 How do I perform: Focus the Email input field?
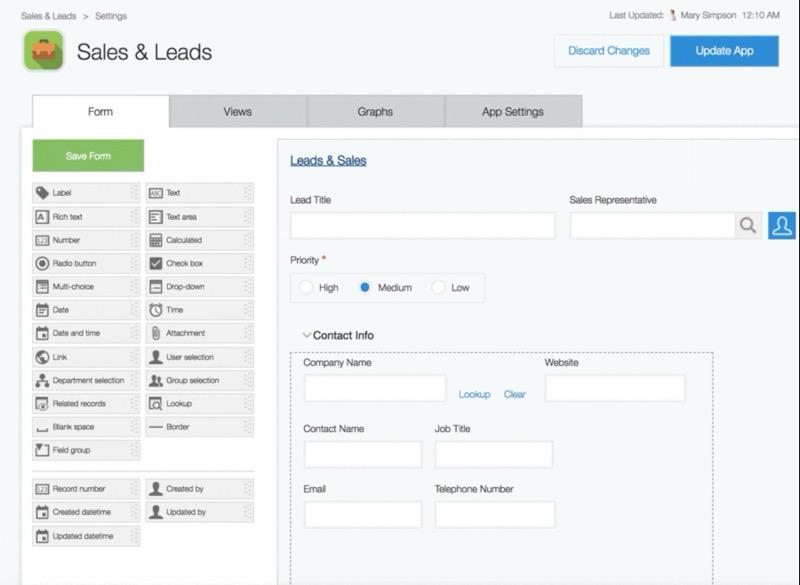(363, 515)
